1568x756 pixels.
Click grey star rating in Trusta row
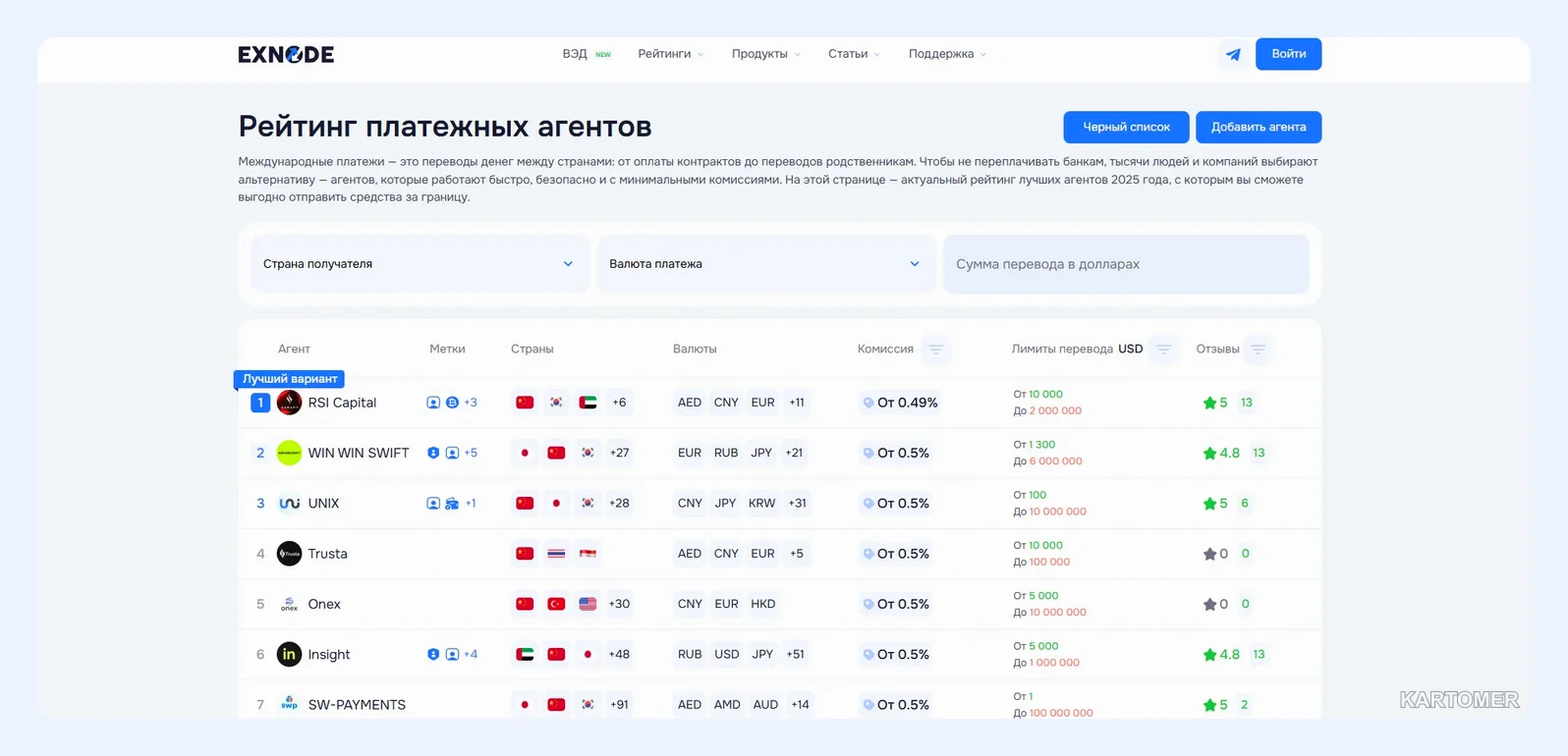1209,554
